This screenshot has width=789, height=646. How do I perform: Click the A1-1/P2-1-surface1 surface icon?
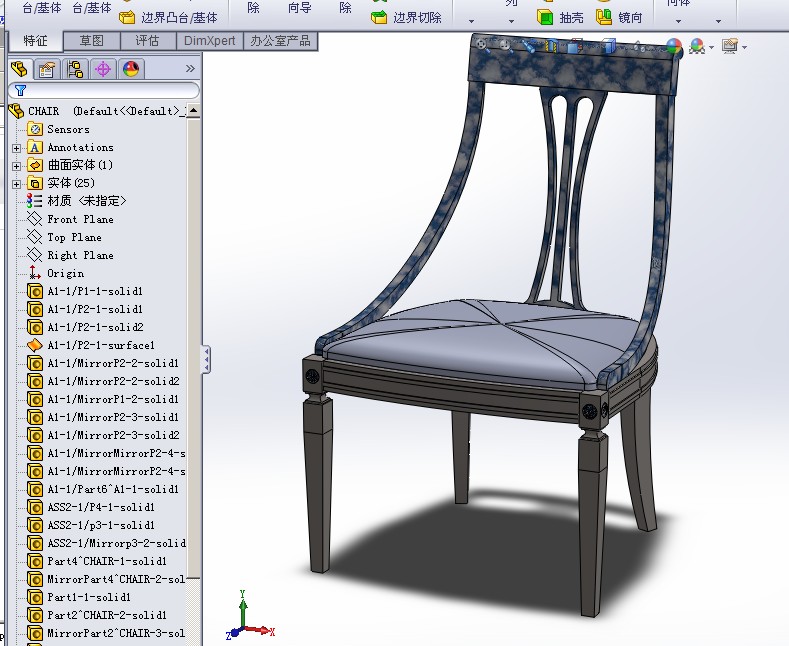point(35,345)
